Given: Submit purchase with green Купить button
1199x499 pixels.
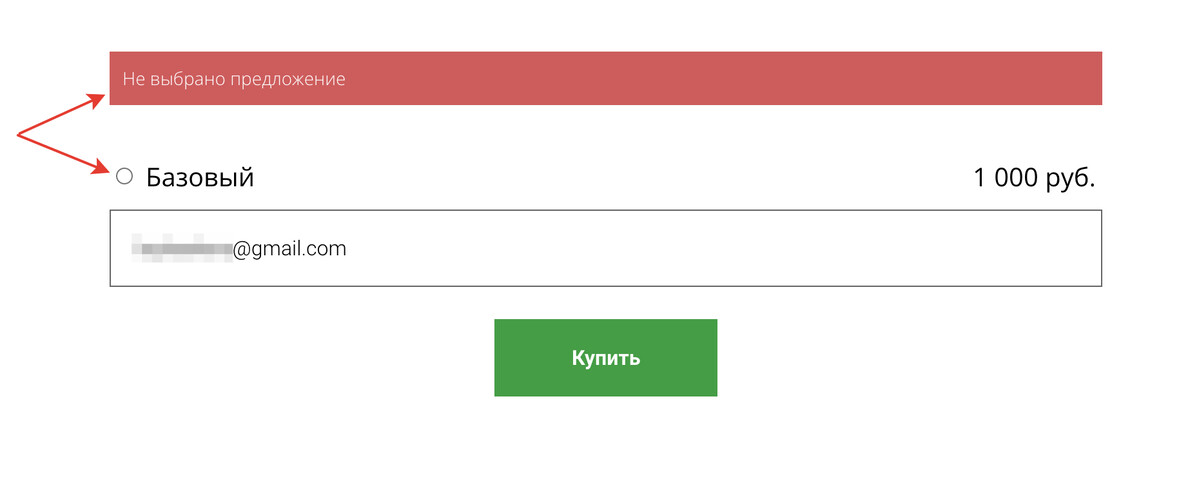Looking at the screenshot, I should 606,358.
